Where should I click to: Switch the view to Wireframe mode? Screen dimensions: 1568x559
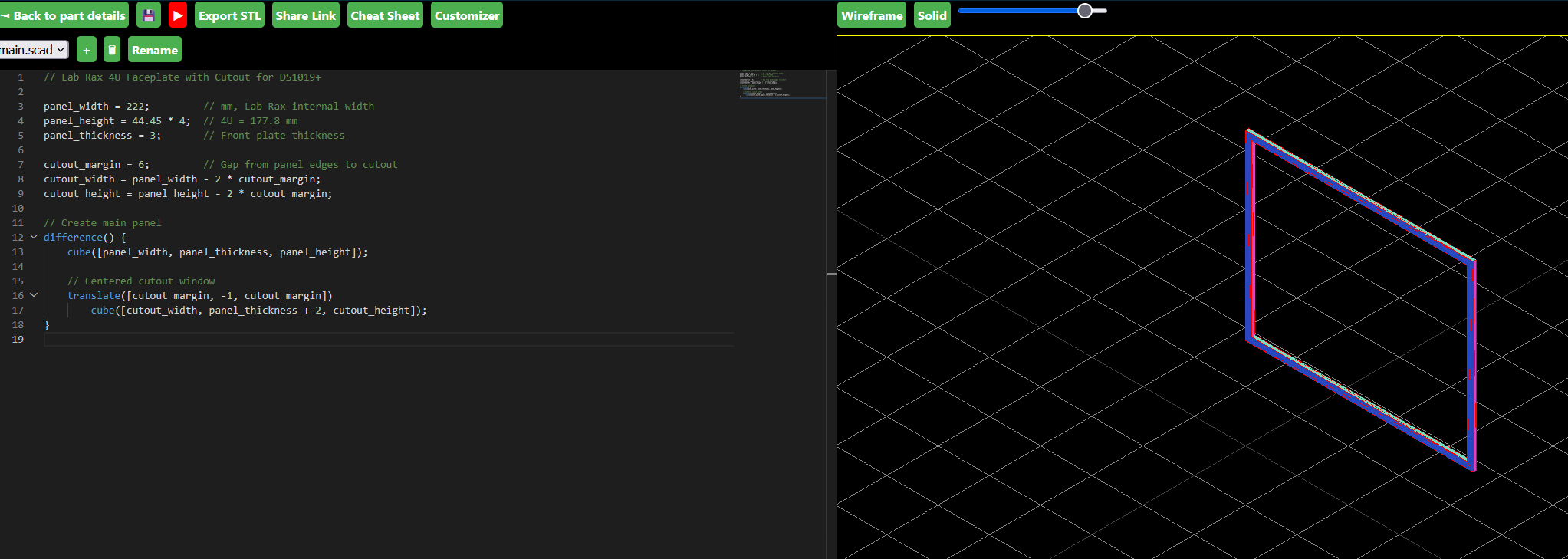pos(871,15)
